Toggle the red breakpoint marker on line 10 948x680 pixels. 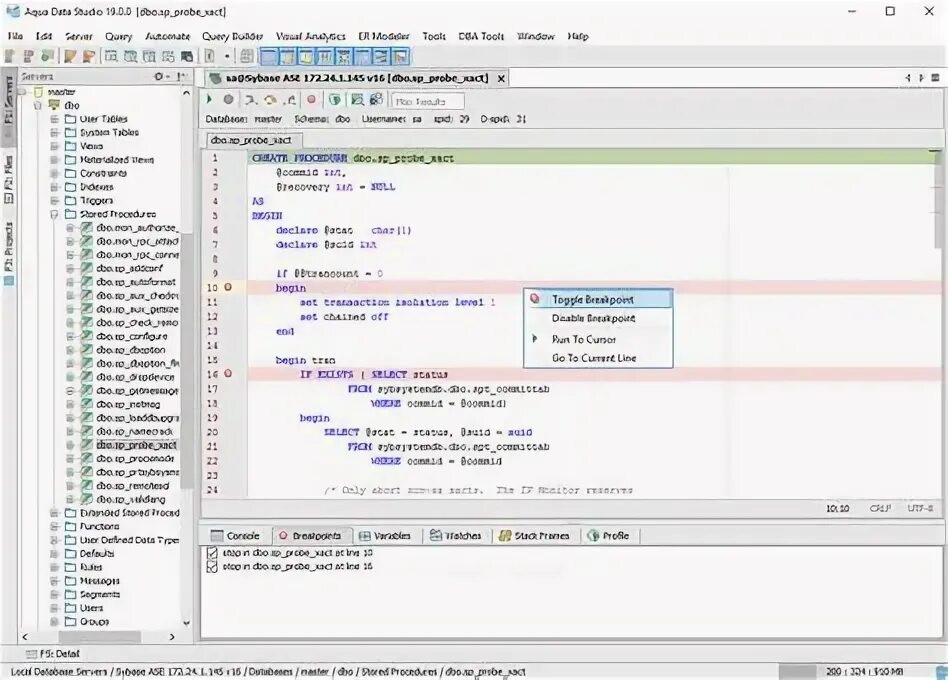pos(228,287)
